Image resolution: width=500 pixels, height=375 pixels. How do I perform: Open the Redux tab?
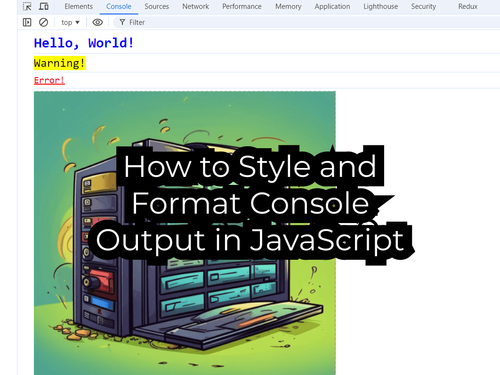(468, 6)
